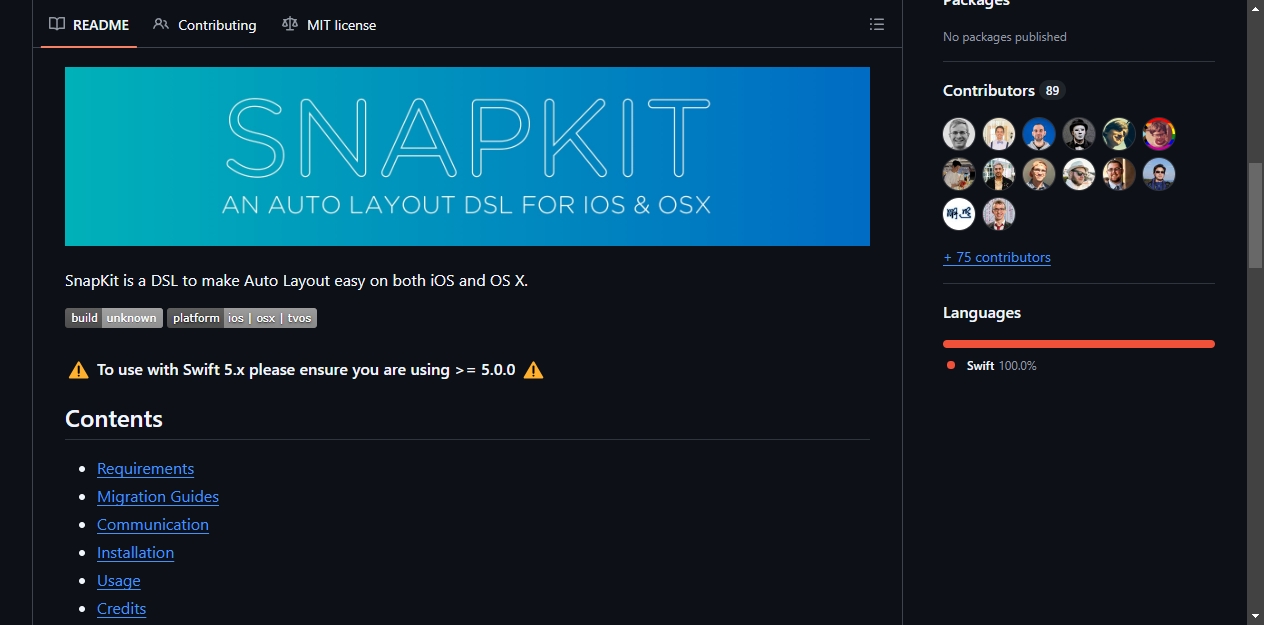Image resolution: width=1264 pixels, height=625 pixels.
Task: Switch to the README tab
Action: coord(89,24)
